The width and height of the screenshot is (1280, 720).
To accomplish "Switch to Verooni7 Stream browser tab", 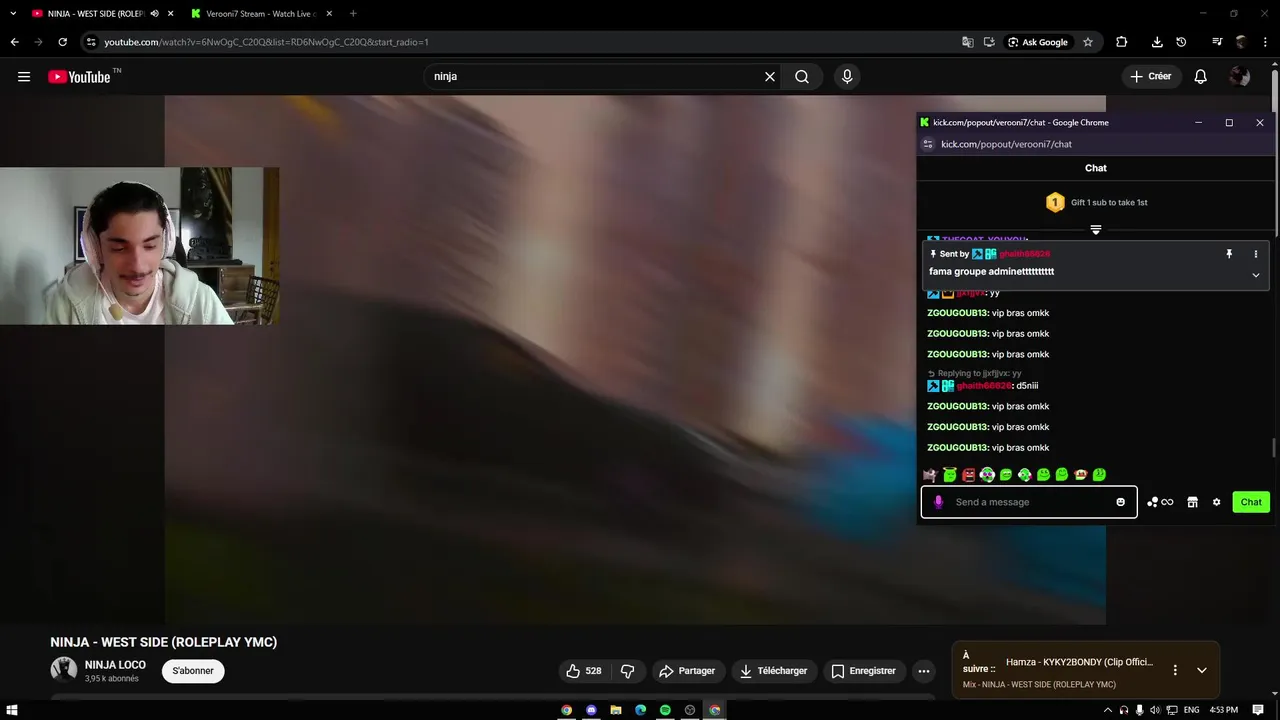I will point(260,13).
